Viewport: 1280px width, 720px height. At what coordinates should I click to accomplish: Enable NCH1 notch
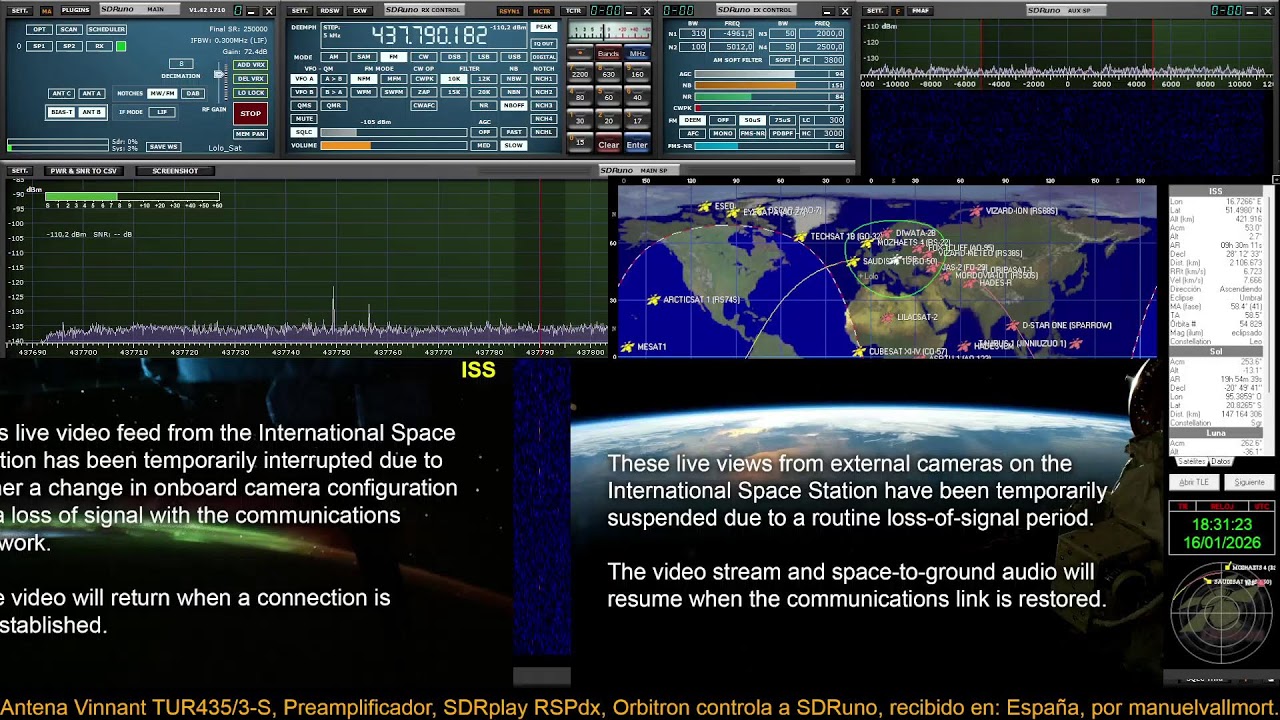click(544, 79)
